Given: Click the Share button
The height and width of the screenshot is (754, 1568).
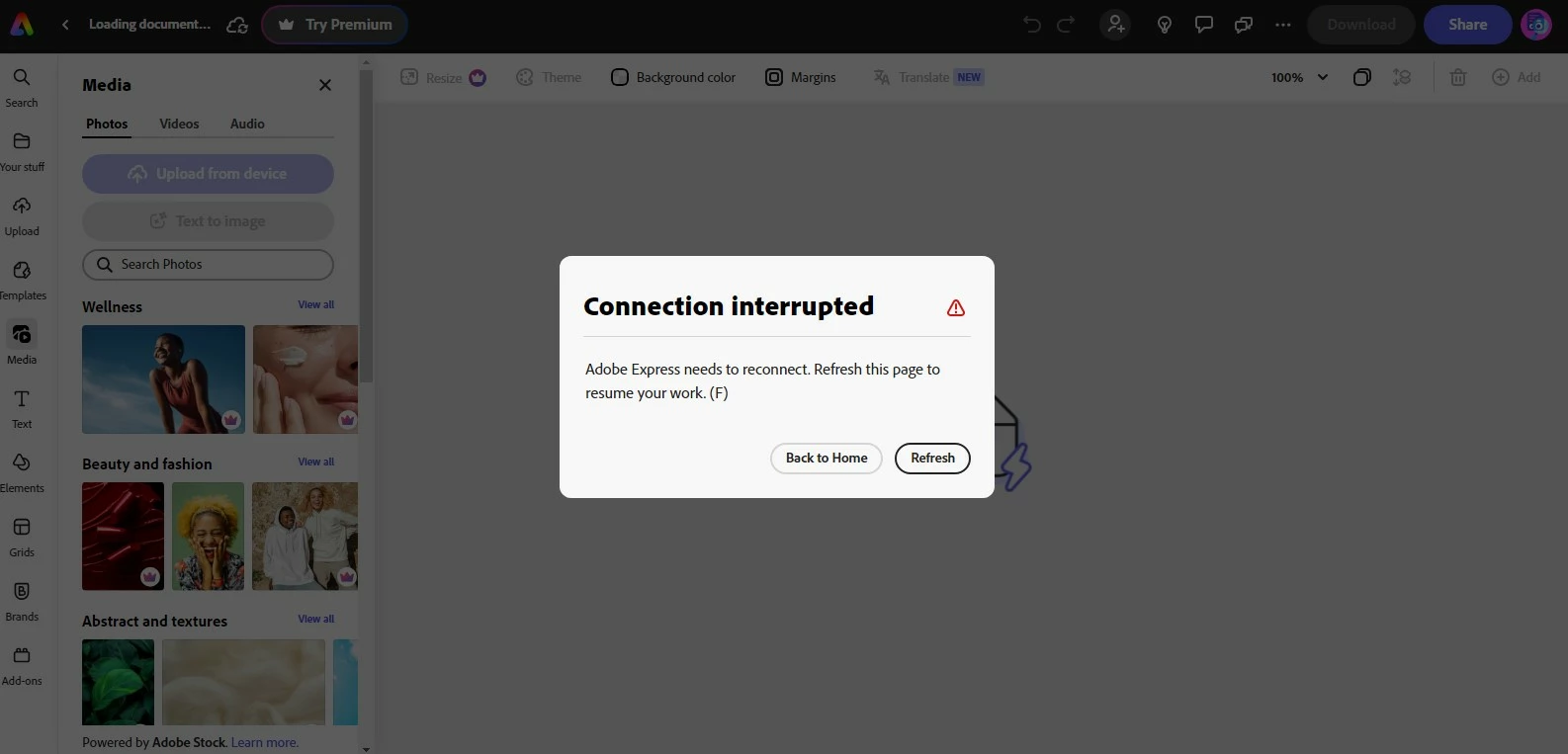Looking at the screenshot, I should point(1468,25).
